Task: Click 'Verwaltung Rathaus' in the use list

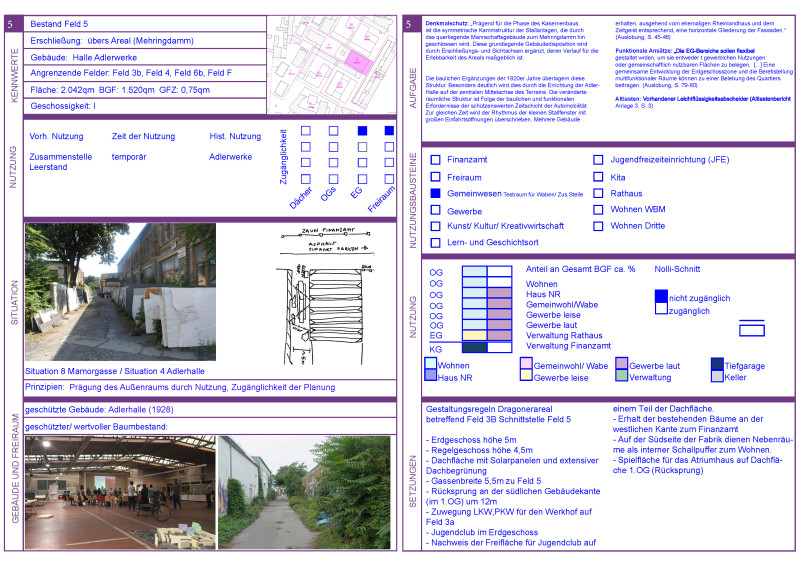Action: pos(564,335)
